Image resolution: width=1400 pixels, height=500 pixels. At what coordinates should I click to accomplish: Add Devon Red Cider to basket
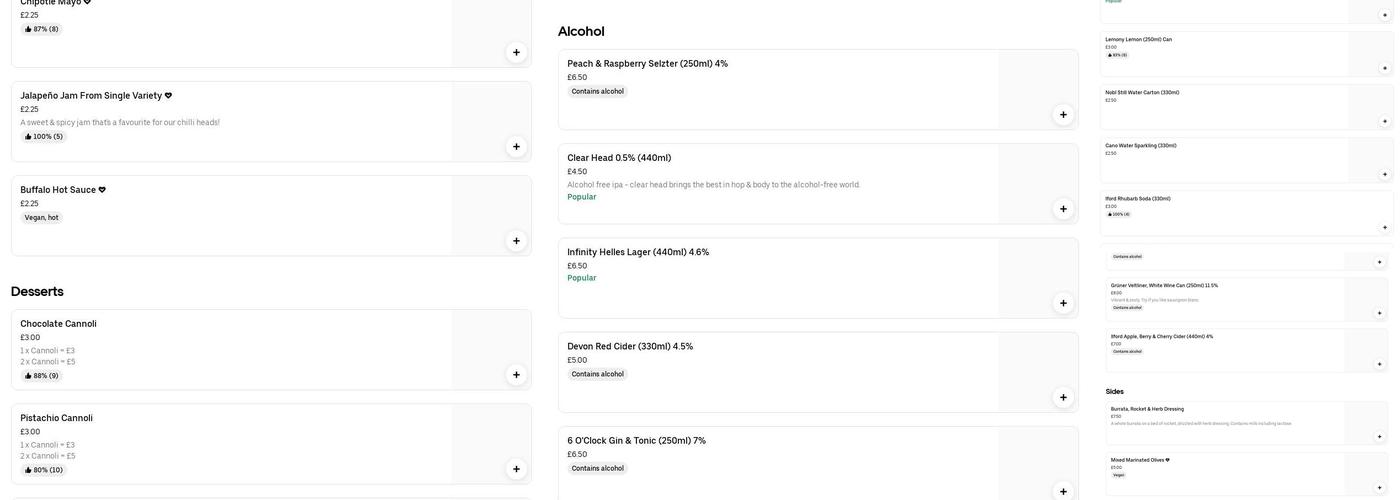coord(1063,398)
